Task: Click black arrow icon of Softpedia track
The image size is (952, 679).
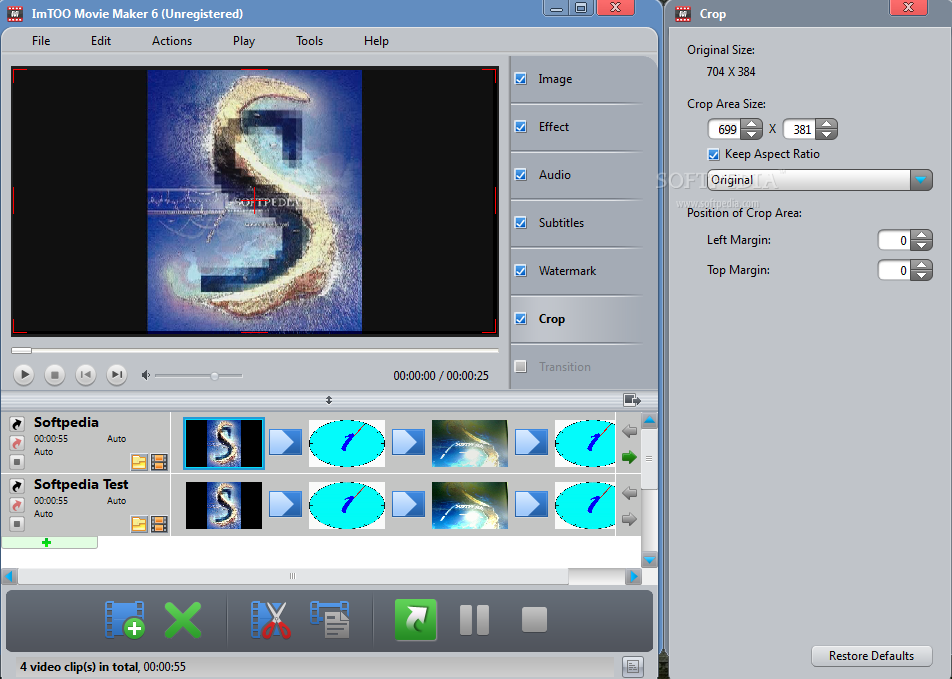Action: [17, 423]
